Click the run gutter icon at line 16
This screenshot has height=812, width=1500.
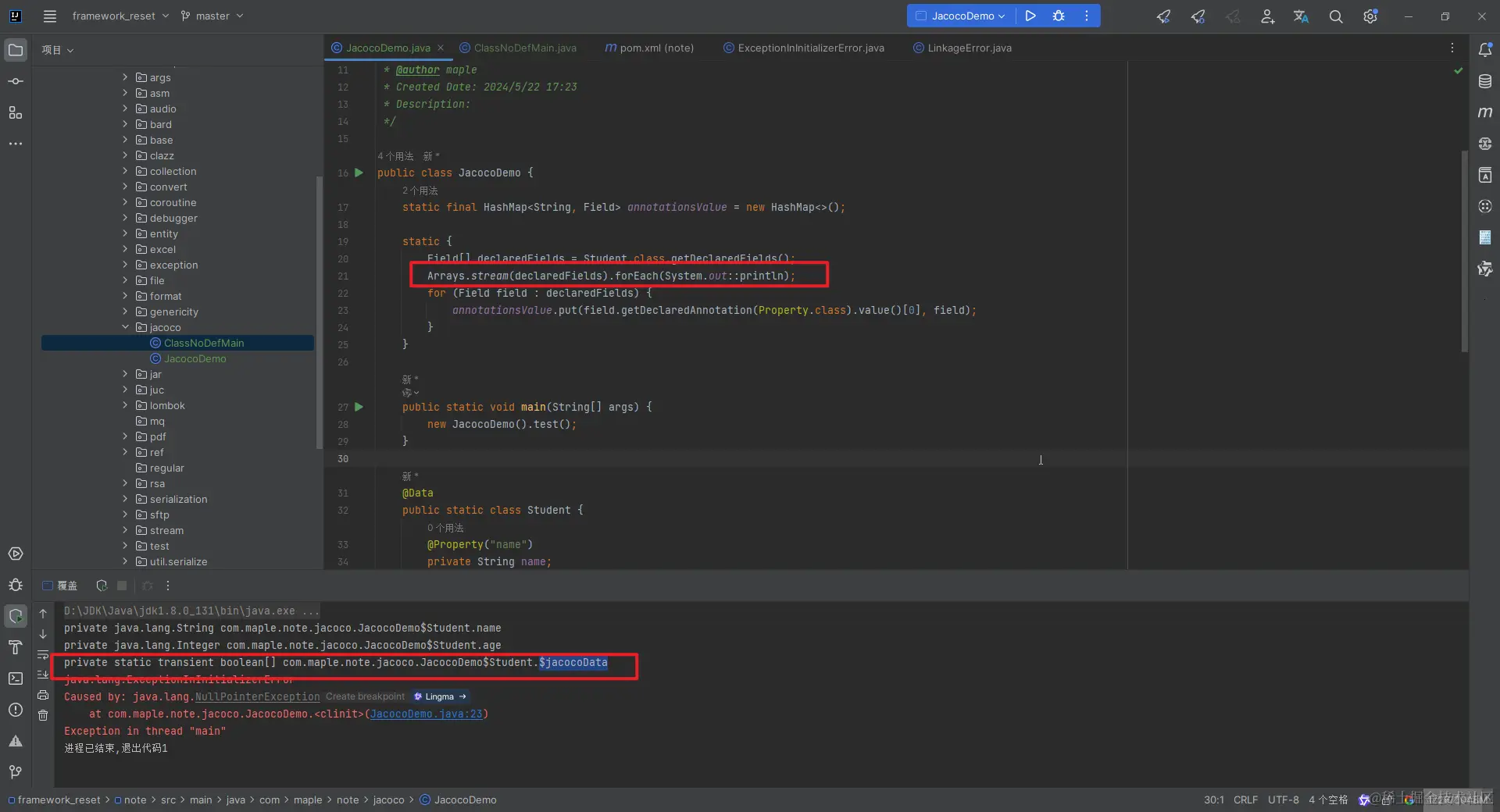coord(359,173)
